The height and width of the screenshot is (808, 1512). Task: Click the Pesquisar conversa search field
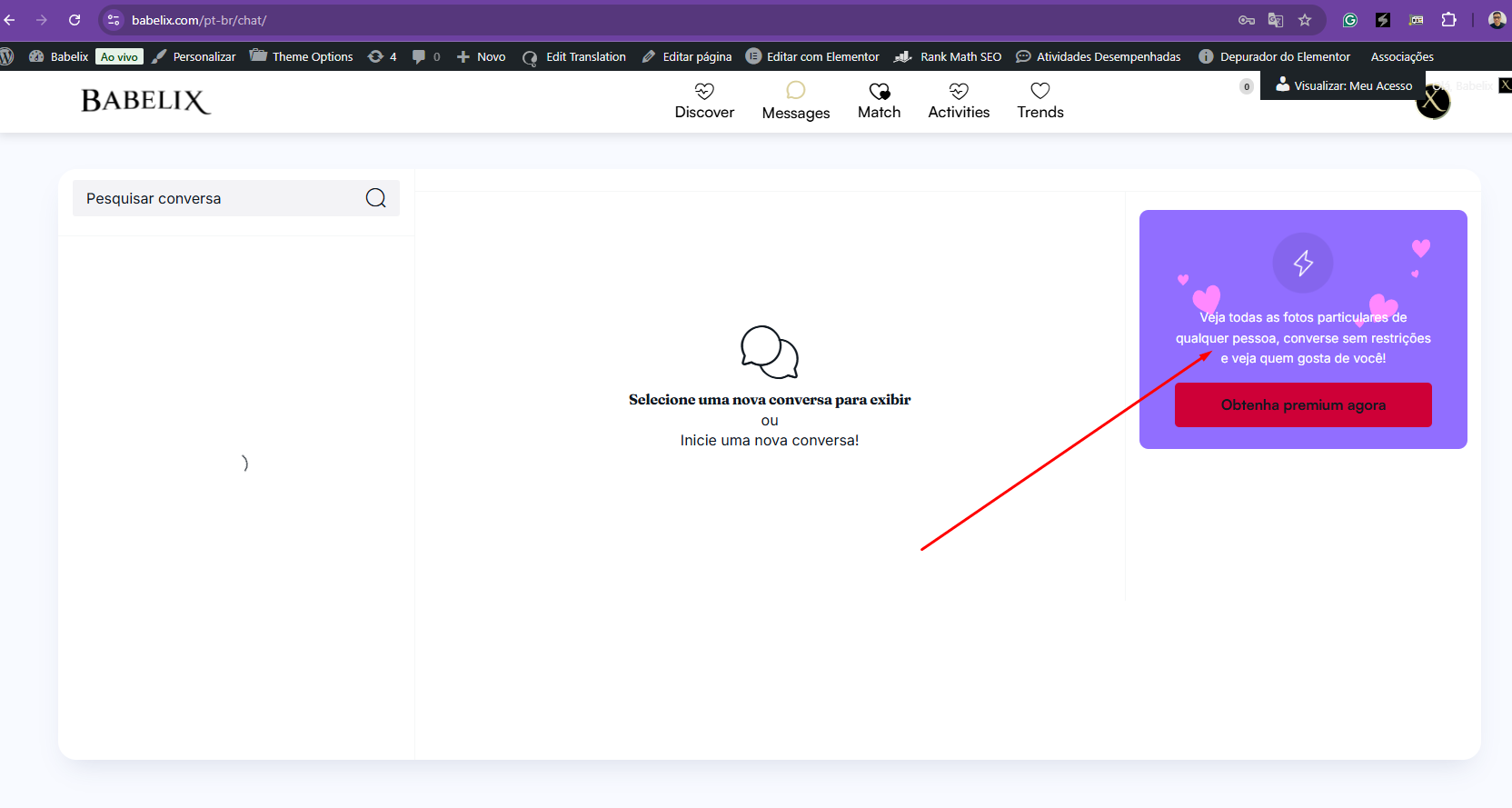[235, 198]
